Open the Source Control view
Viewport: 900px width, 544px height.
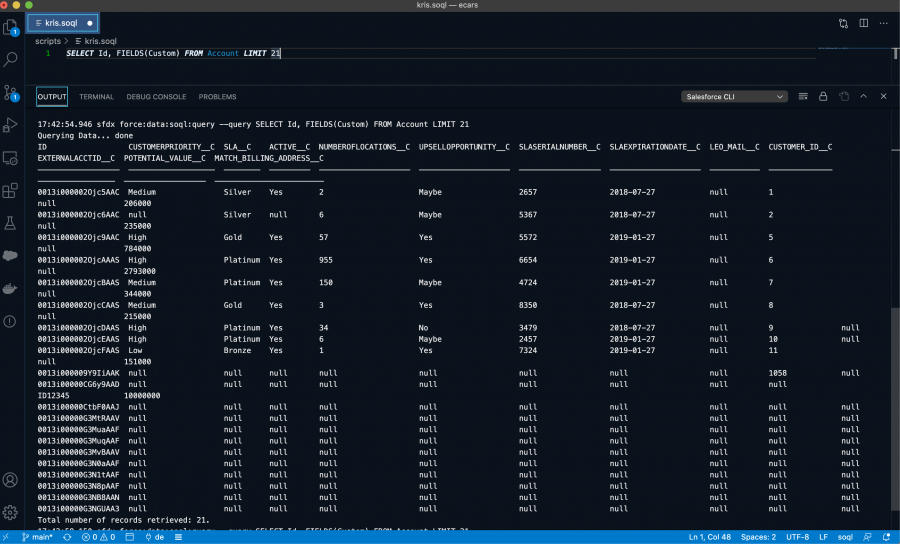click(10, 93)
